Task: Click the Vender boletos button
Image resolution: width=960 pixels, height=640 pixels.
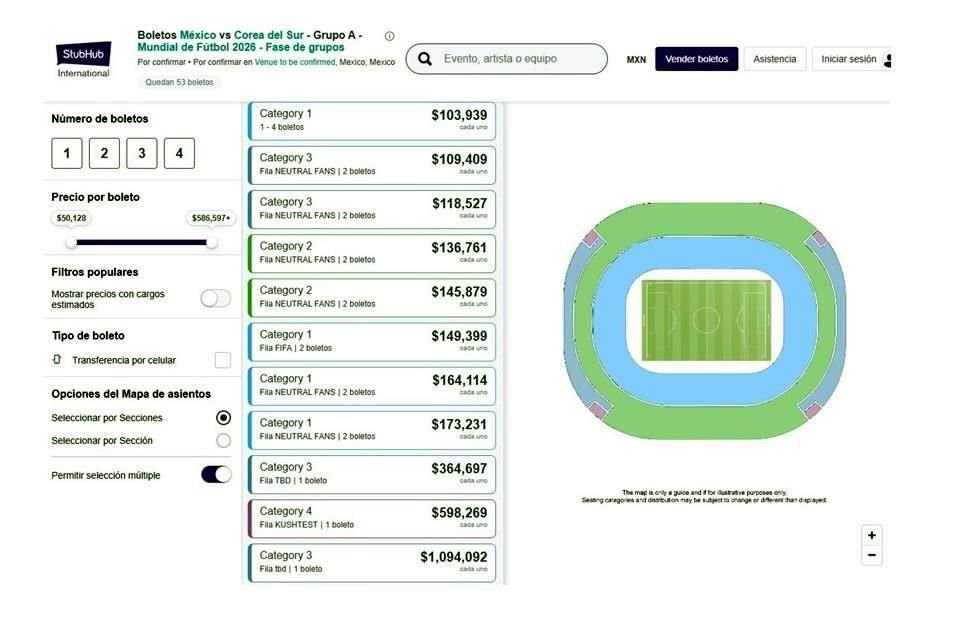Action: (x=697, y=59)
